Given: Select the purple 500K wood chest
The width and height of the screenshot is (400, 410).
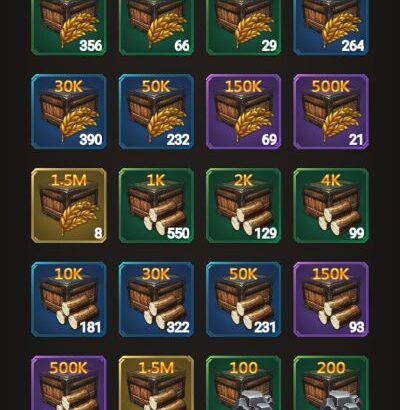Looking at the screenshot, I should [x=69, y=383].
